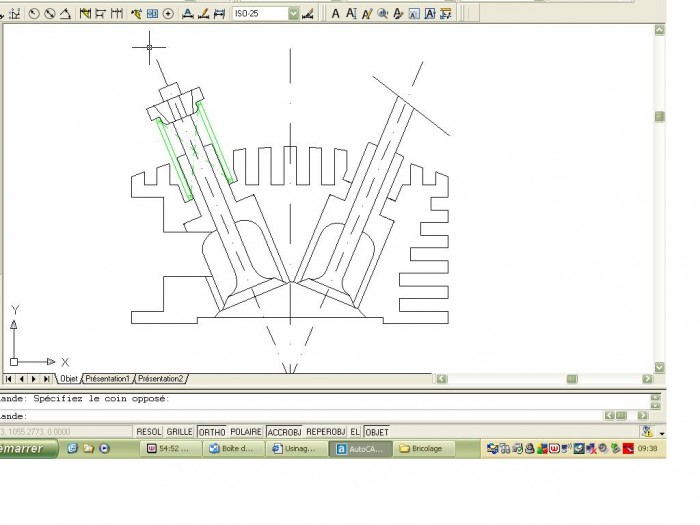The height and width of the screenshot is (525, 700).
Task: Toggle ORTHO mode off
Action: tap(212, 432)
